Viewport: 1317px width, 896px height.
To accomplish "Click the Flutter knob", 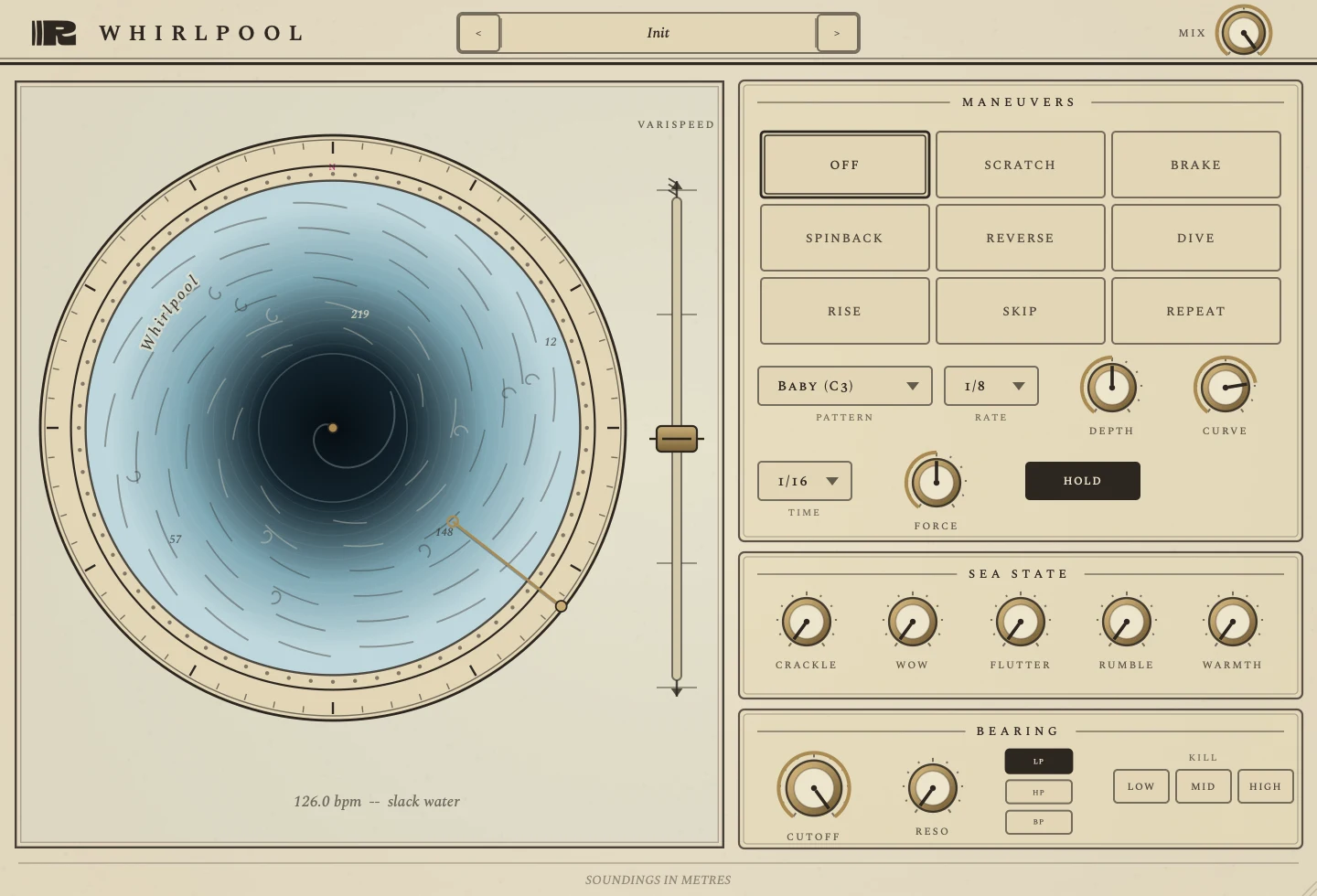I will 1021,622.
